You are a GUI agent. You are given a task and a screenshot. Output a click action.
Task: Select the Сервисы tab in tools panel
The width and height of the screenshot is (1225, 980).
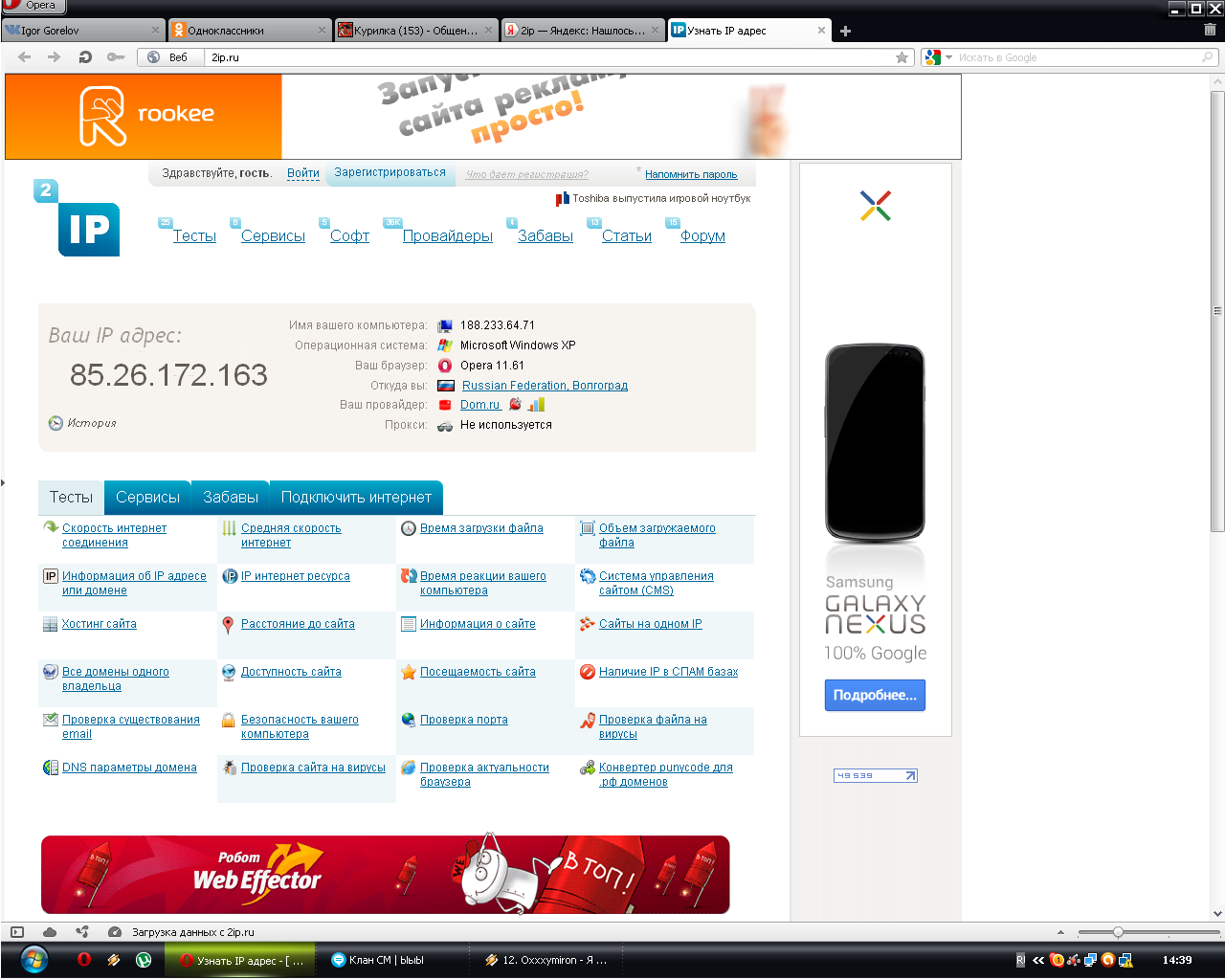coord(147,498)
